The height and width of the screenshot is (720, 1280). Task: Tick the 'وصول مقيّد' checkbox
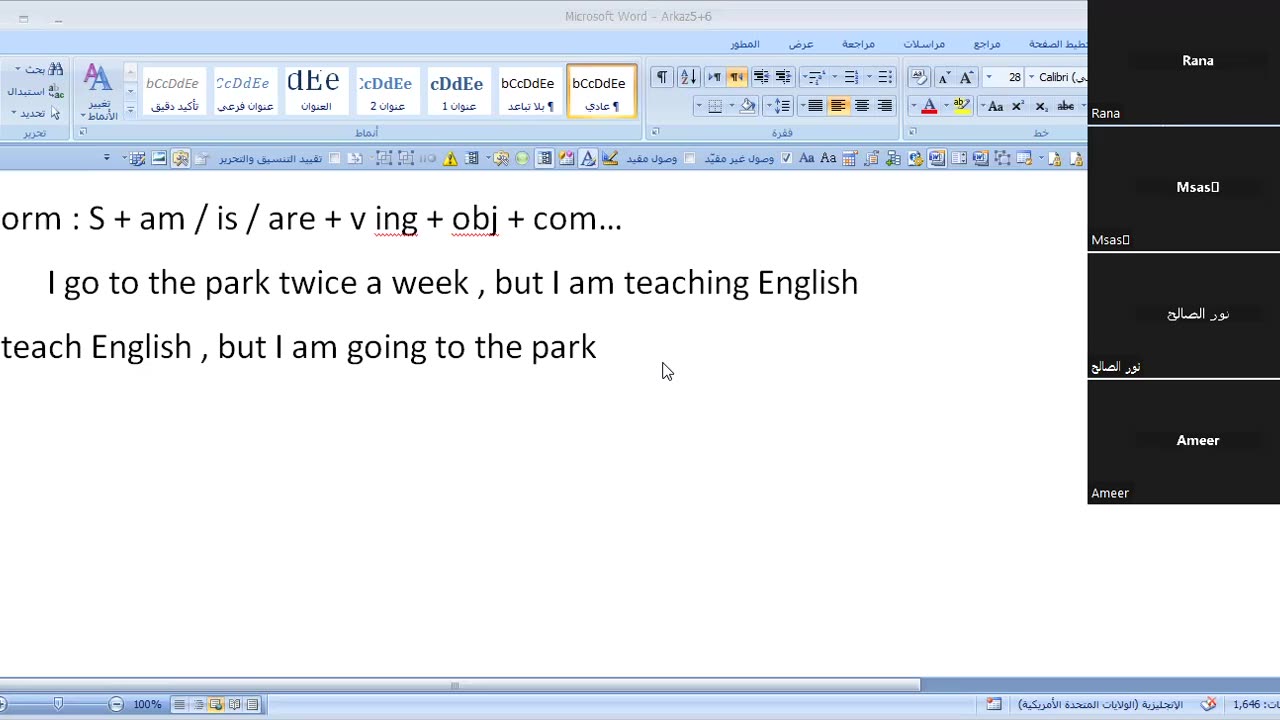(690, 158)
